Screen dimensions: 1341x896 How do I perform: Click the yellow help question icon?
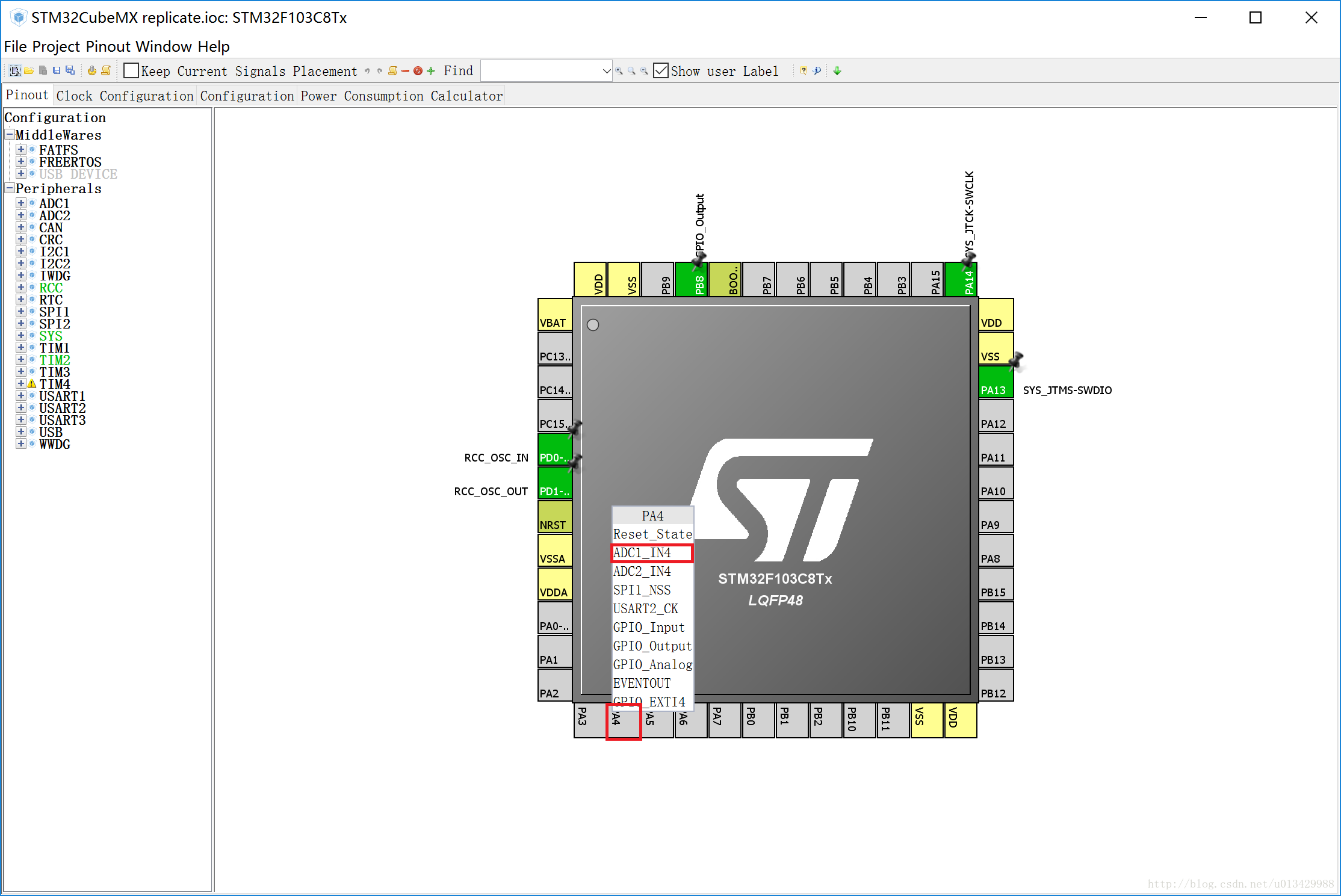point(804,71)
